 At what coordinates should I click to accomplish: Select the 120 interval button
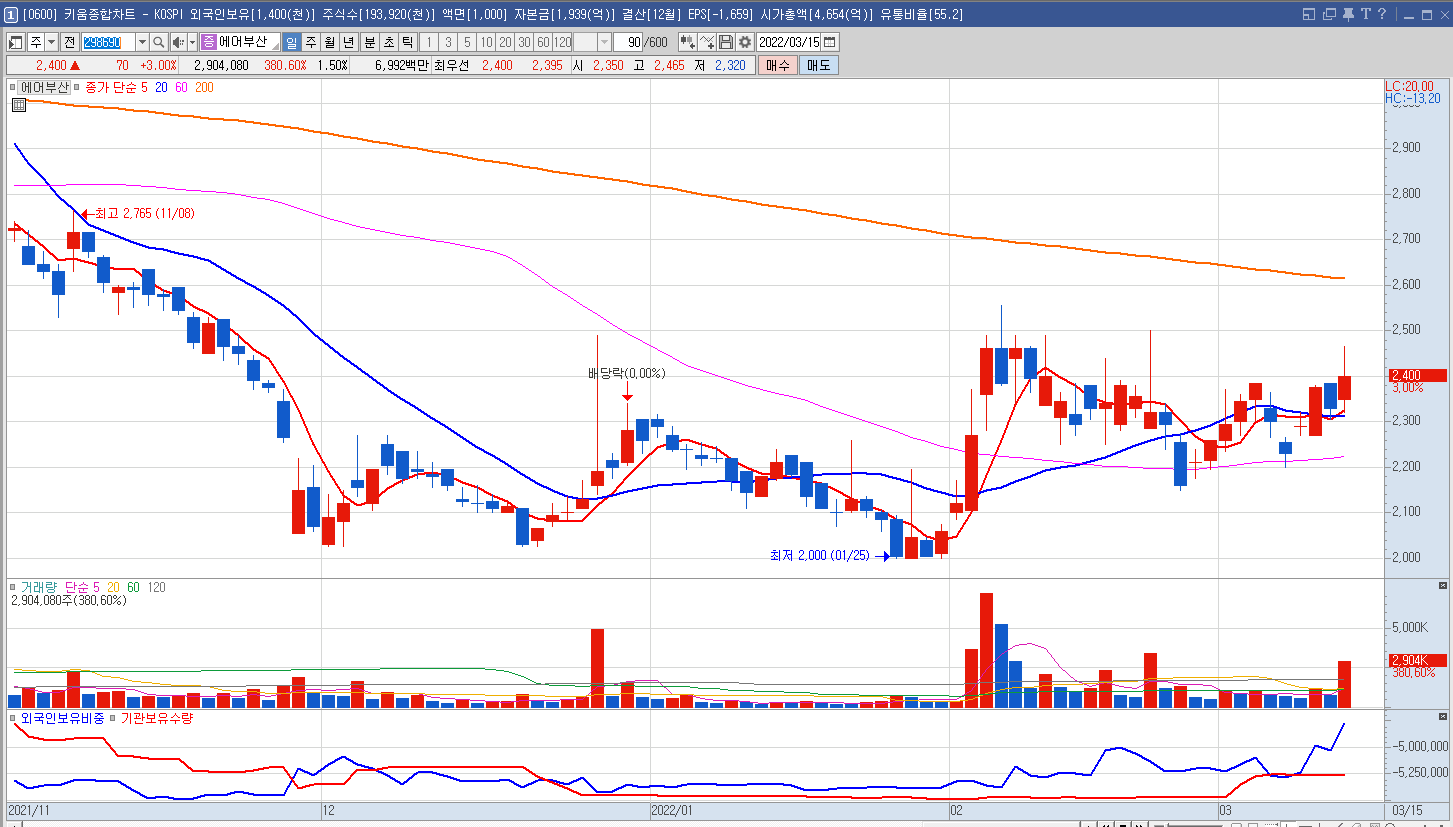pos(562,42)
